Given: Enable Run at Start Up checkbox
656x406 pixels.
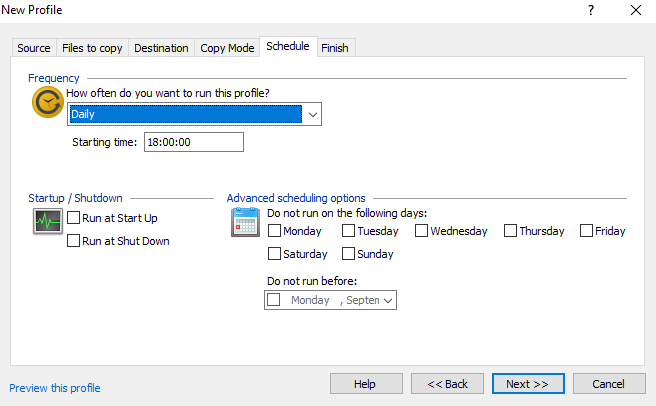Looking at the screenshot, I should [74, 218].
